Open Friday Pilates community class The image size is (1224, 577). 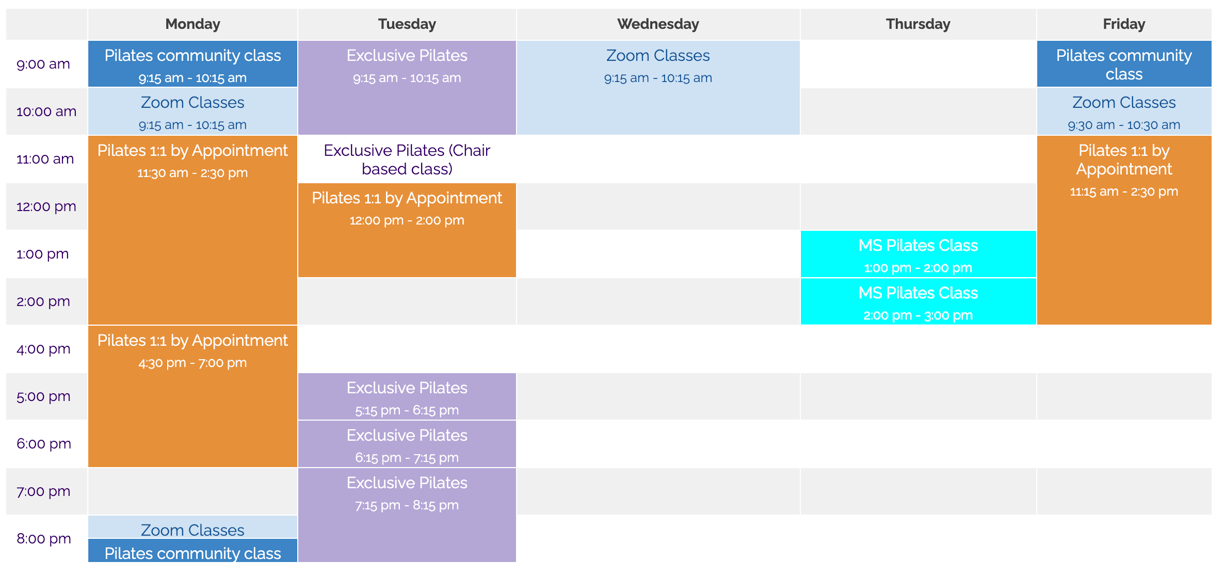click(x=1124, y=64)
